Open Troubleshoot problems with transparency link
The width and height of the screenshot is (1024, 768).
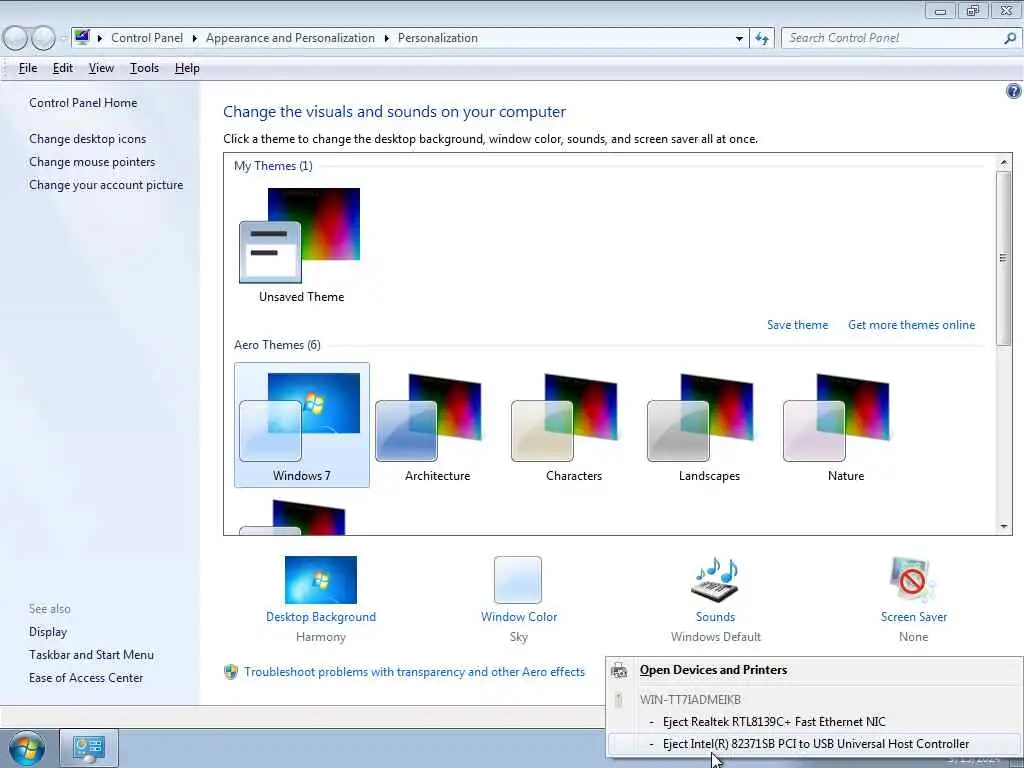tap(414, 672)
